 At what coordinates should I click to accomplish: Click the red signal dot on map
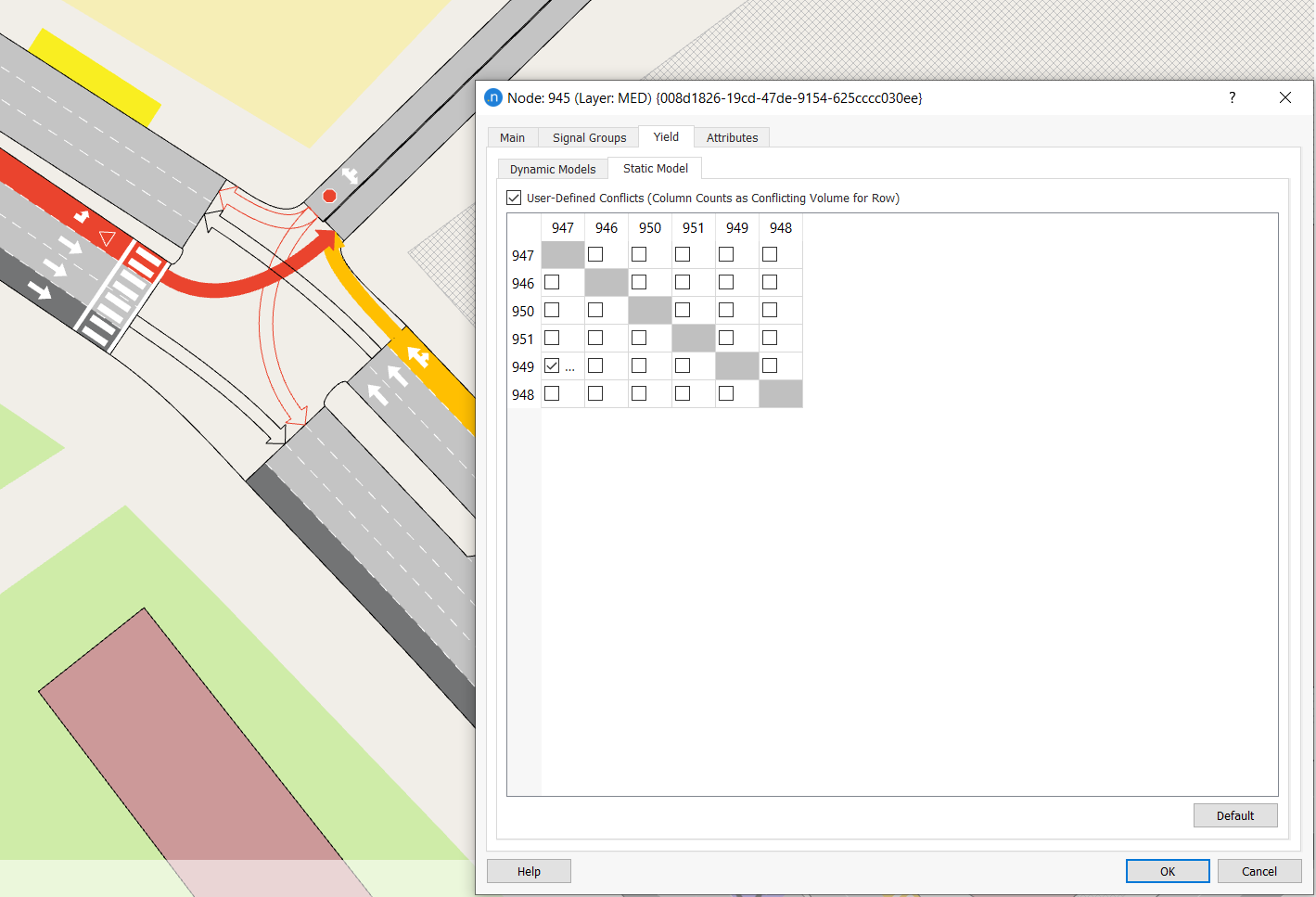329,196
